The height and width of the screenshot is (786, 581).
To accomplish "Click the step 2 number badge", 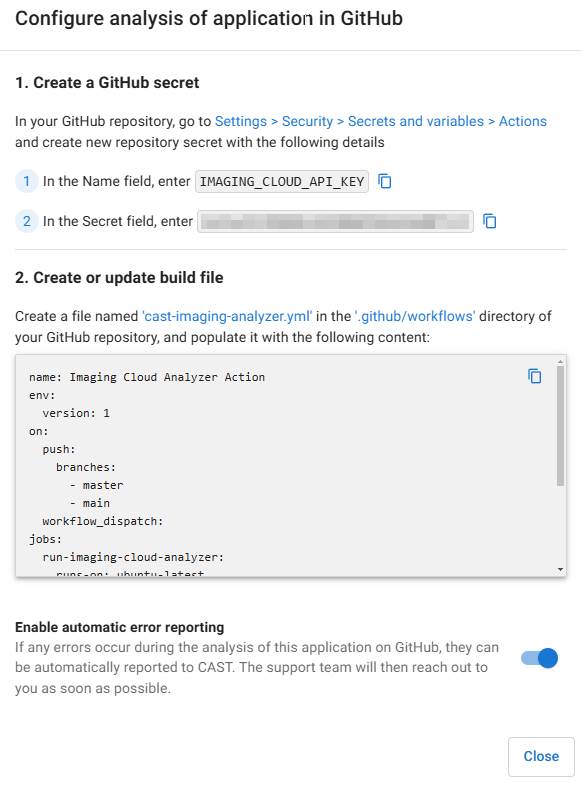I will (27, 221).
